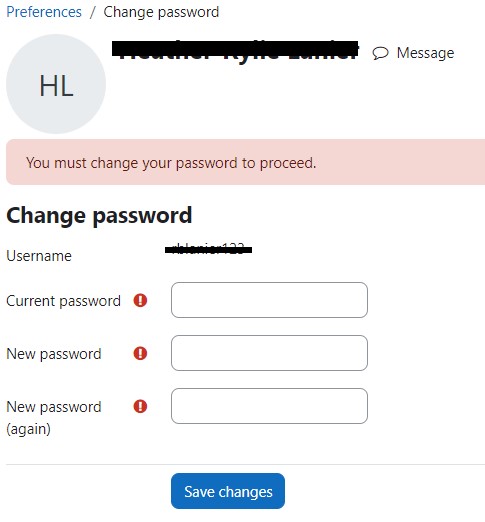Image resolution: width=485 pixels, height=522 pixels.
Task: Click the speech bubble message icon
Action: [380, 53]
